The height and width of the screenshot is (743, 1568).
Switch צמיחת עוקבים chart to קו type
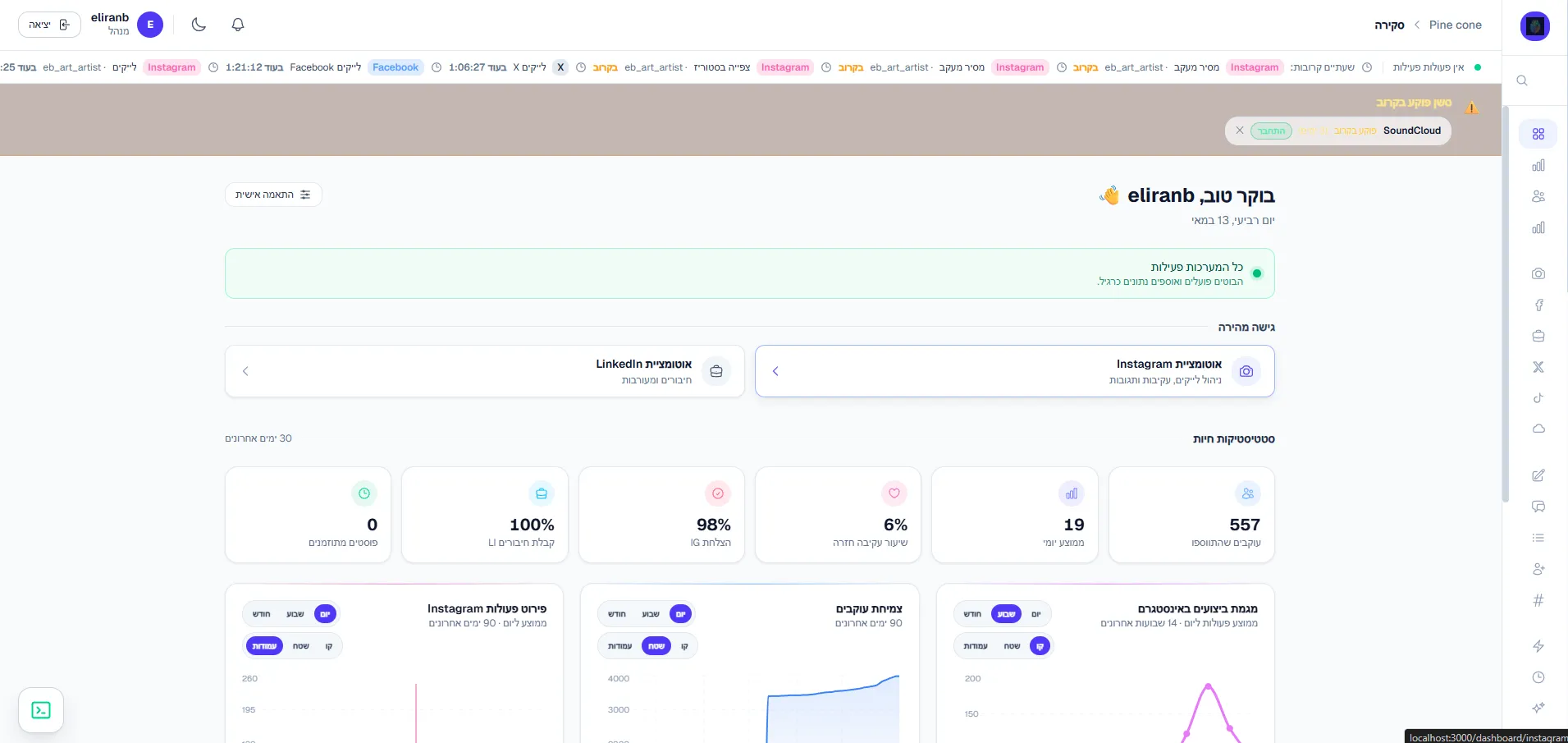click(x=684, y=646)
